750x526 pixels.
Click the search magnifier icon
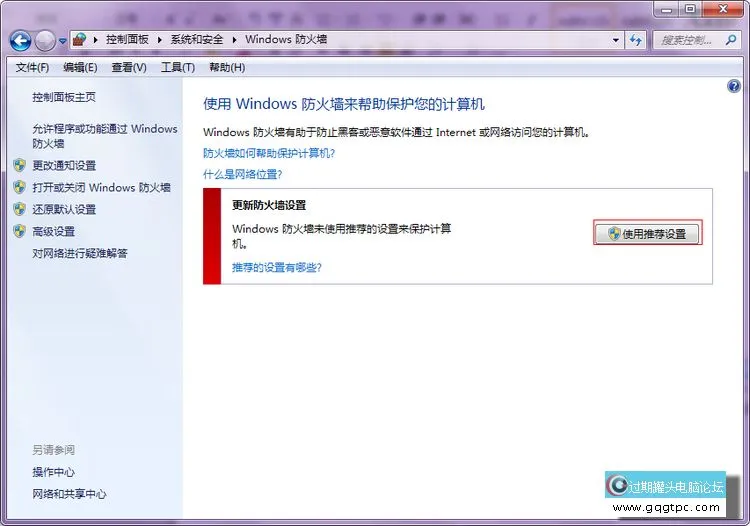pyautogui.click(x=731, y=40)
